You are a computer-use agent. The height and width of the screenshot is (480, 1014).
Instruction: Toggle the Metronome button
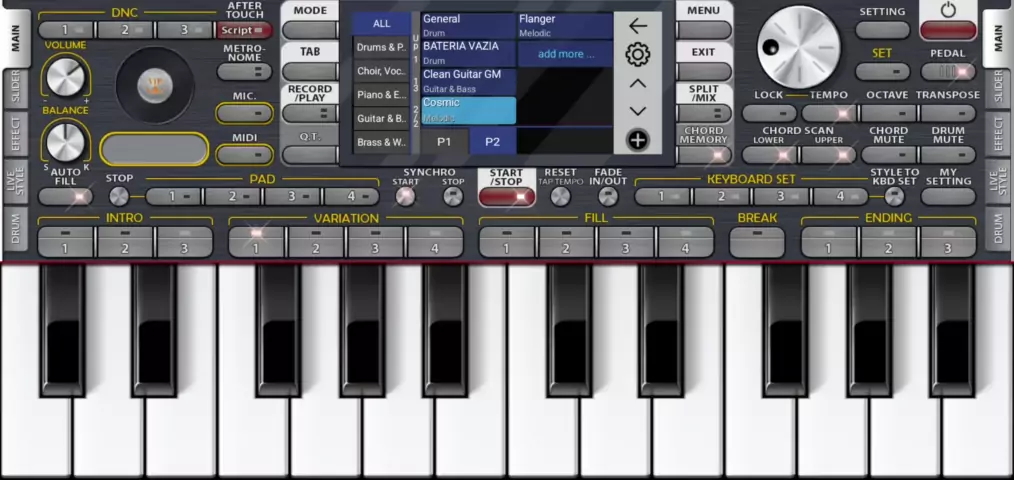coord(245,71)
